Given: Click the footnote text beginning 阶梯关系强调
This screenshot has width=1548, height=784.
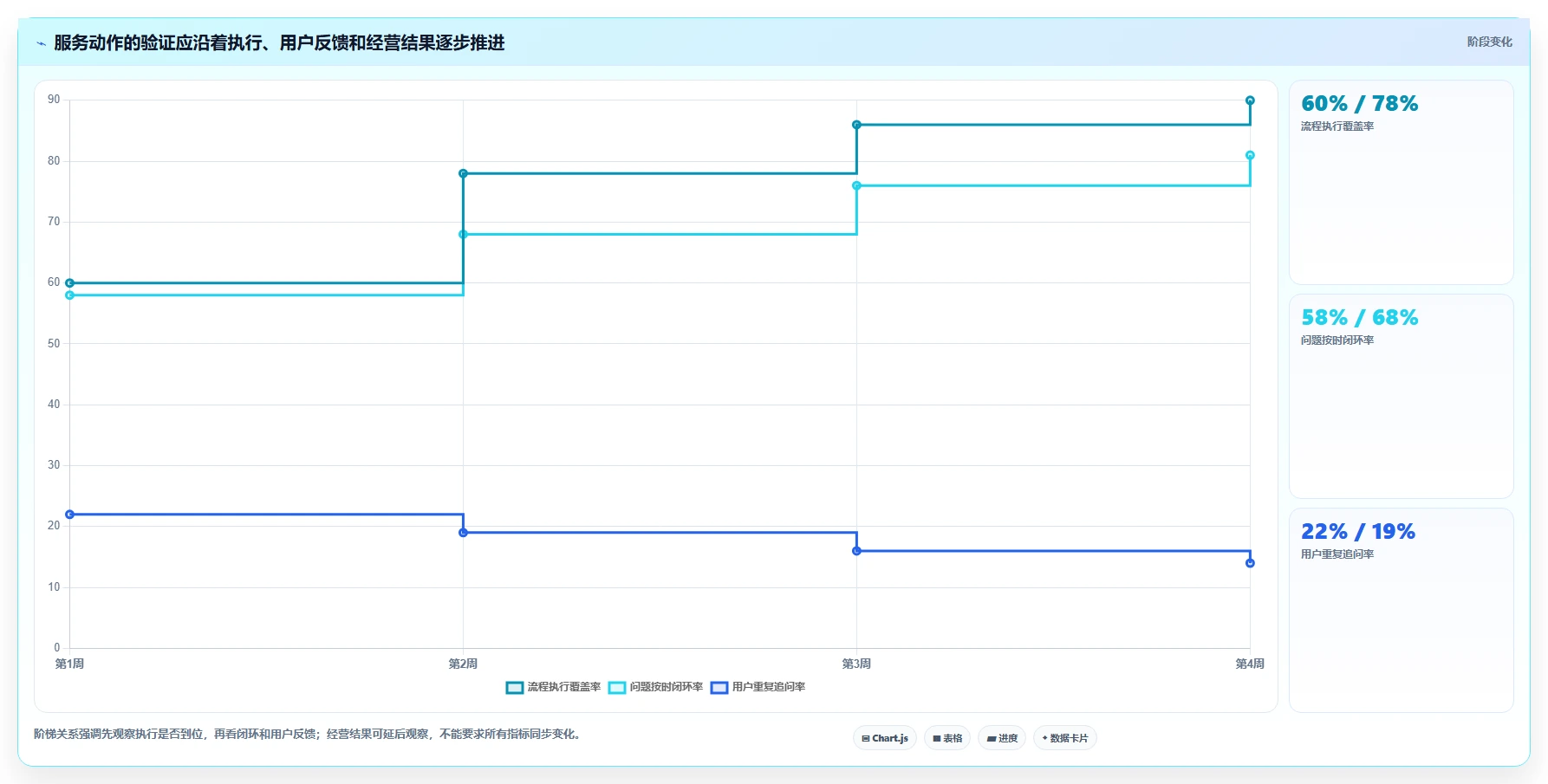Looking at the screenshot, I should 309,734.
